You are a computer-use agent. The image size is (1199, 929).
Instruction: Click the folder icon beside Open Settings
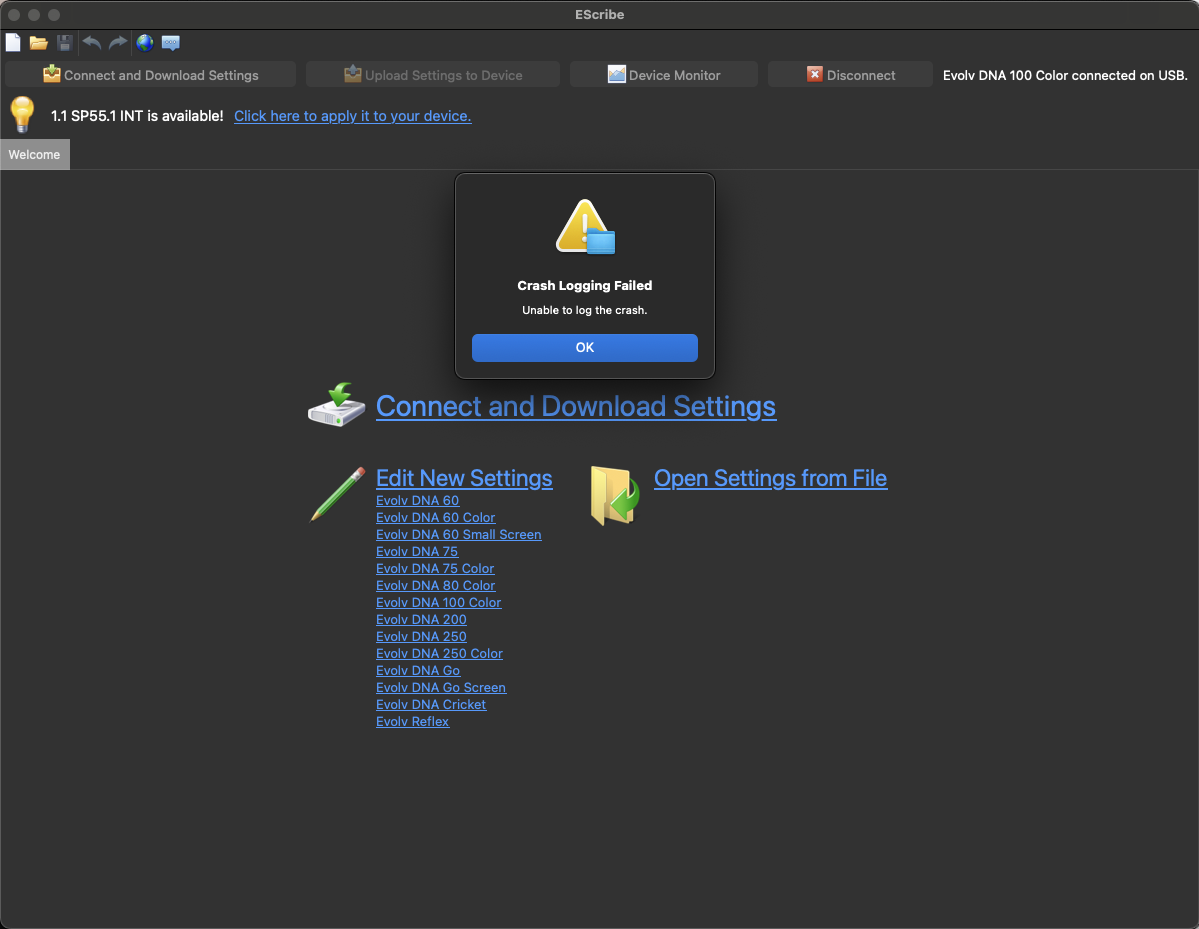coord(614,495)
